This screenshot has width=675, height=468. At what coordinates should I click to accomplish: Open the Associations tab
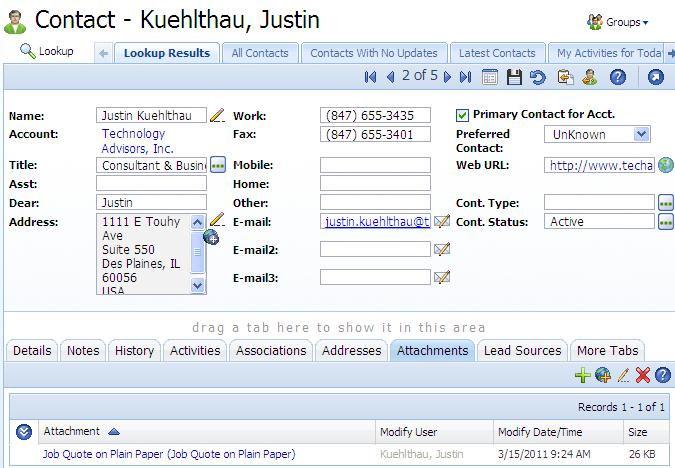pyautogui.click(x=271, y=350)
